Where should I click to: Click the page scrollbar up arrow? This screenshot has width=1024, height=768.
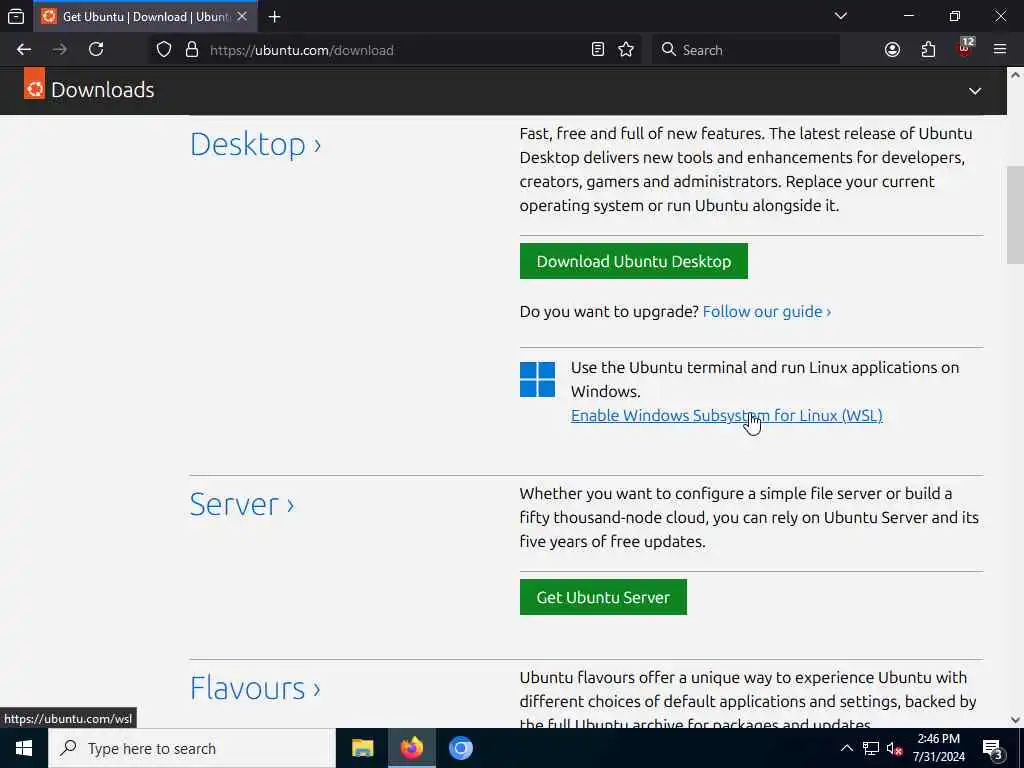tap(1015, 75)
